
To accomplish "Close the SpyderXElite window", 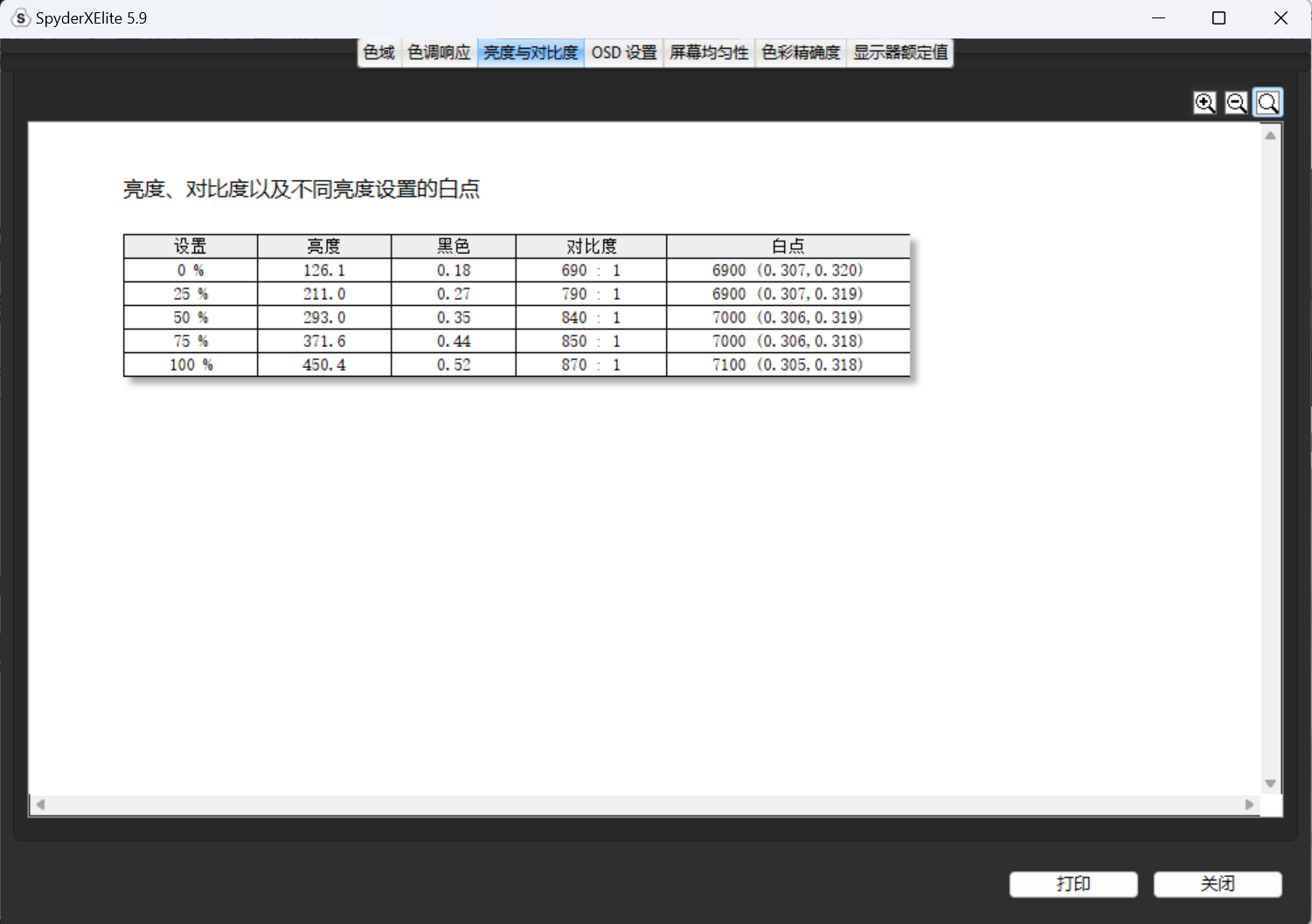I will coord(1281,17).
